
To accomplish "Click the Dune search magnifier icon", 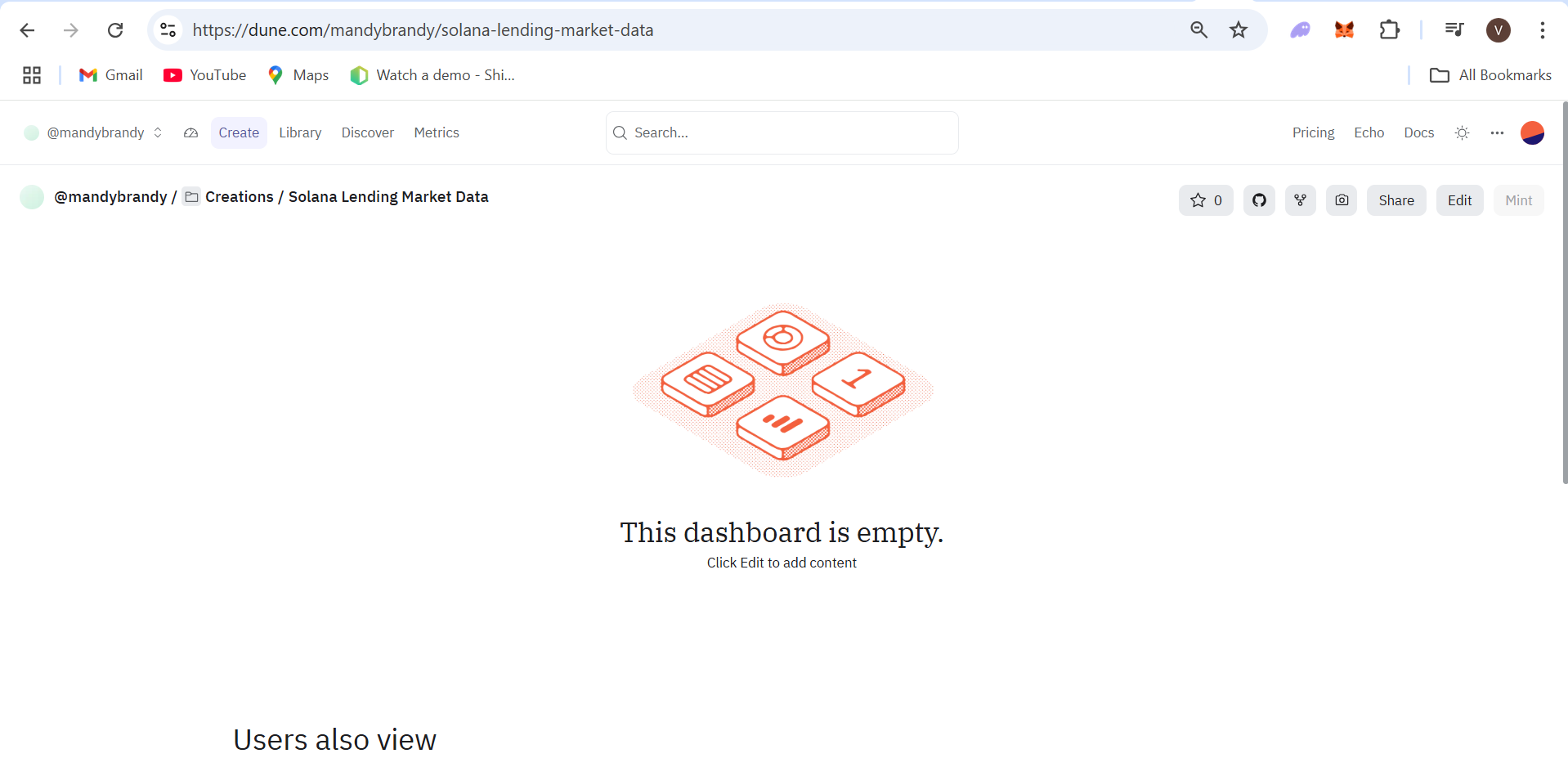I will [620, 132].
